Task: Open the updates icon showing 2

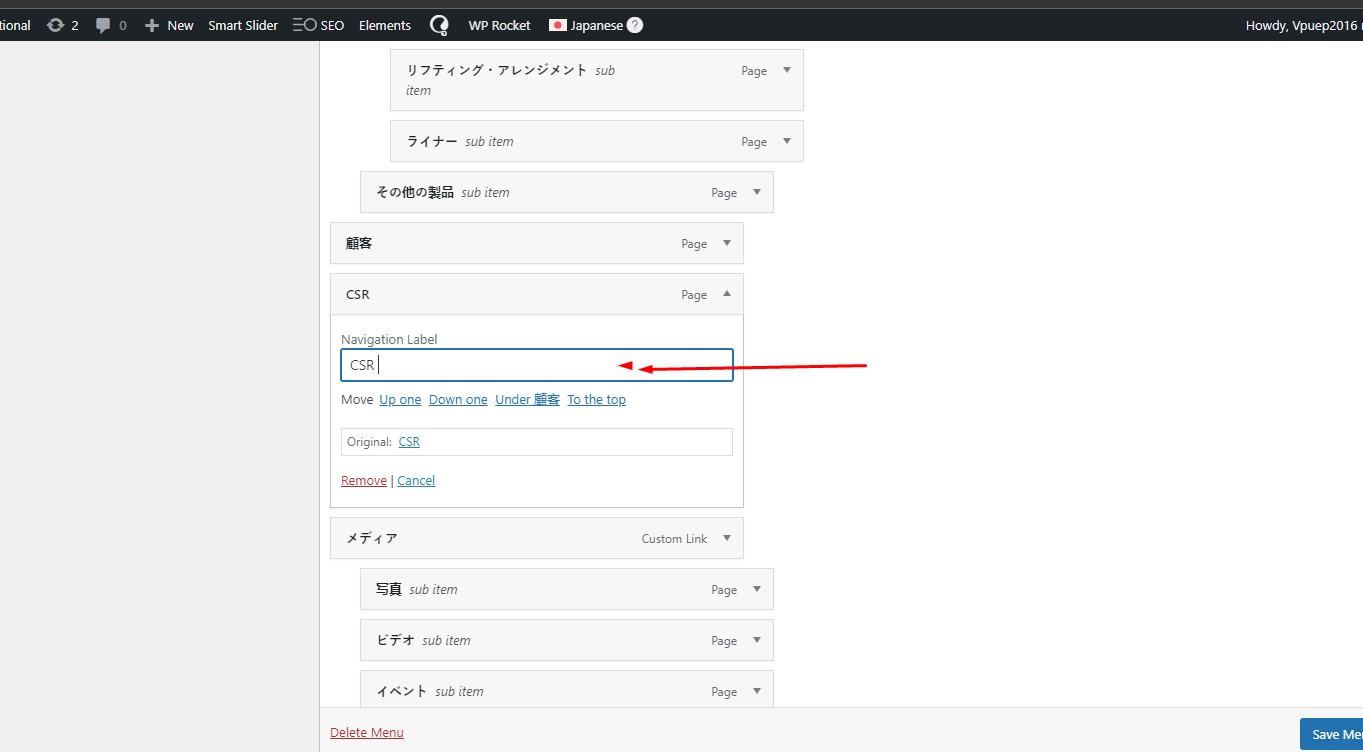Action: point(62,25)
